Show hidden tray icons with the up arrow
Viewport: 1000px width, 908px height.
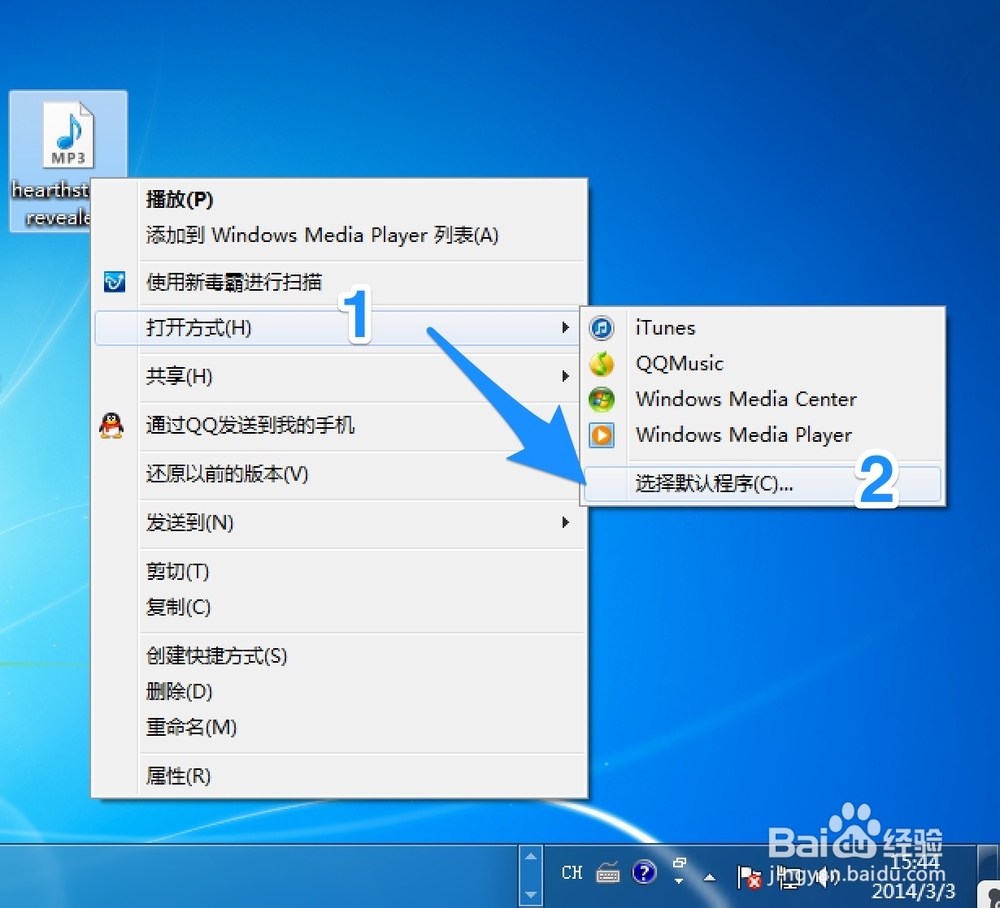pos(709,877)
